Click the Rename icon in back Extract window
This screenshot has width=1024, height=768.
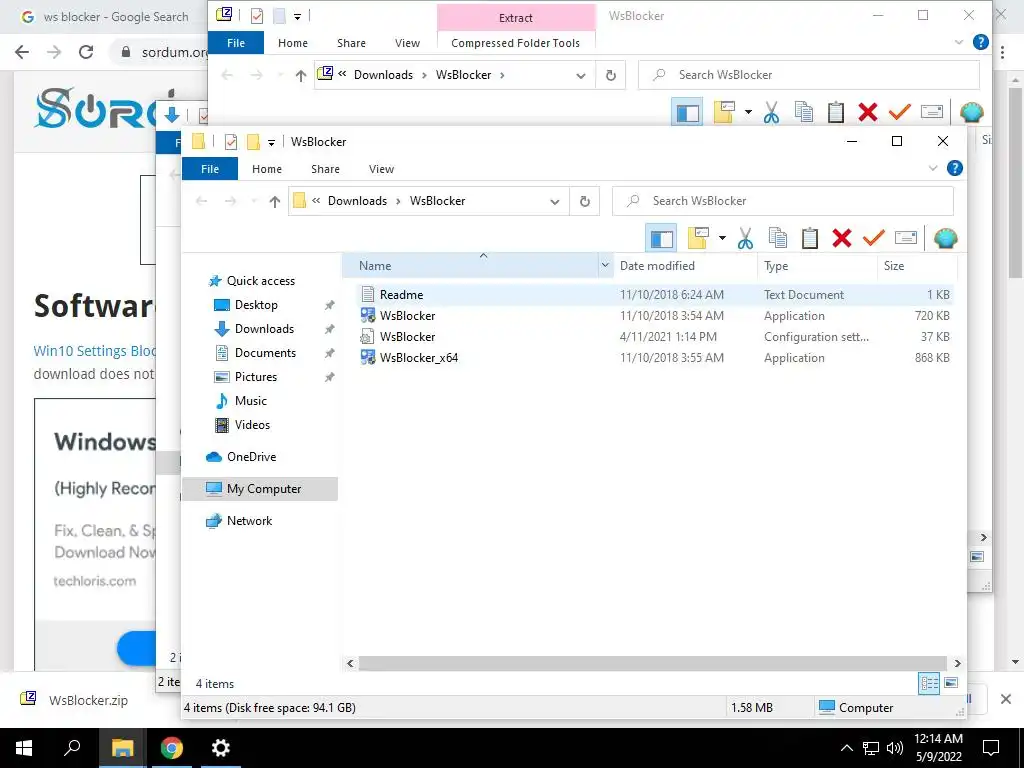[932, 112]
